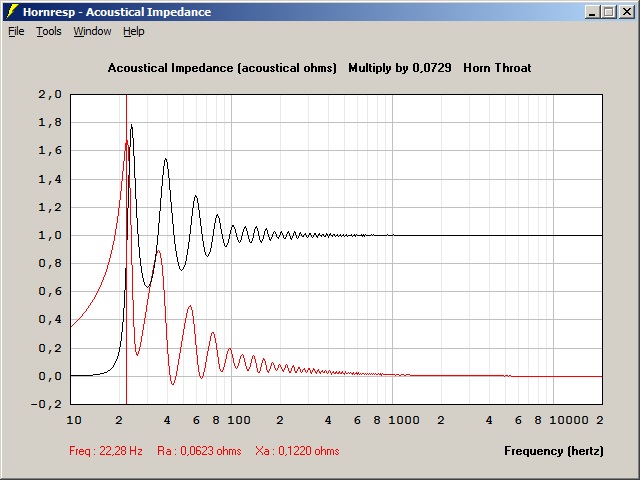Click the tallest black curve peak
640x480 pixels.
pyautogui.click(x=131, y=126)
